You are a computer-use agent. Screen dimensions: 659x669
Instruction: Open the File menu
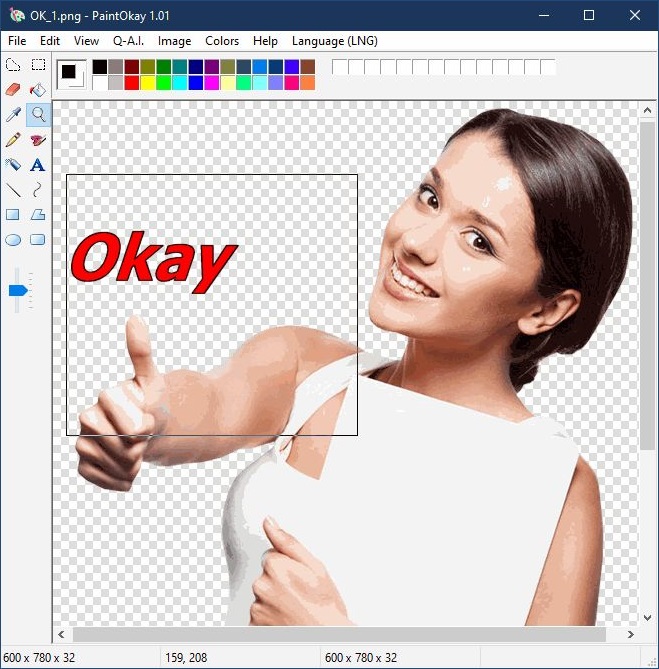17,41
